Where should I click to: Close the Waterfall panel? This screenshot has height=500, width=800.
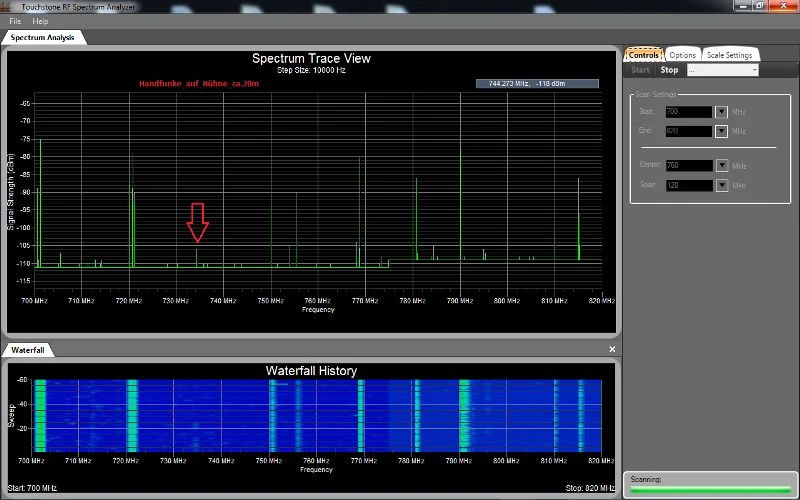[612, 349]
